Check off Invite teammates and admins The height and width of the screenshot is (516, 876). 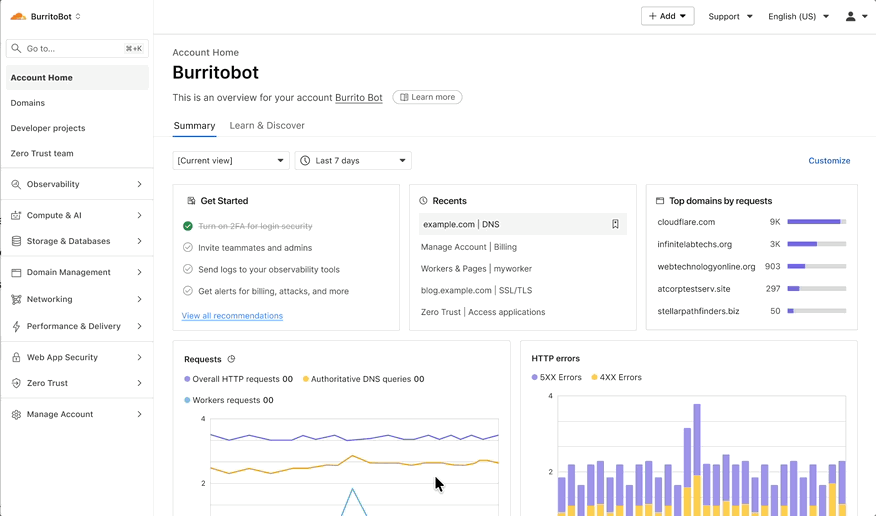(x=188, y=247)
